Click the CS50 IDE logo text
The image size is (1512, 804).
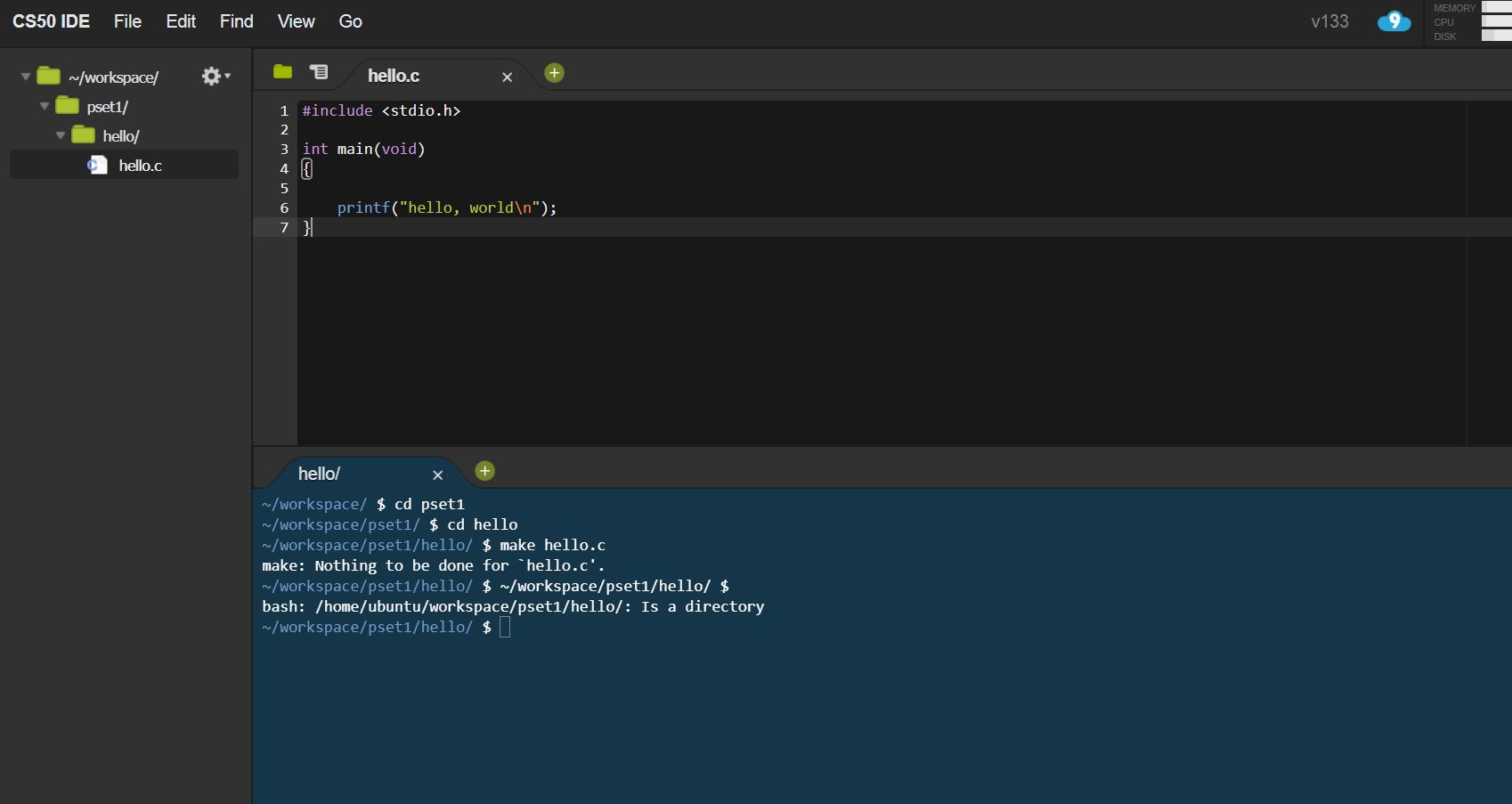[x=51, y=21]
